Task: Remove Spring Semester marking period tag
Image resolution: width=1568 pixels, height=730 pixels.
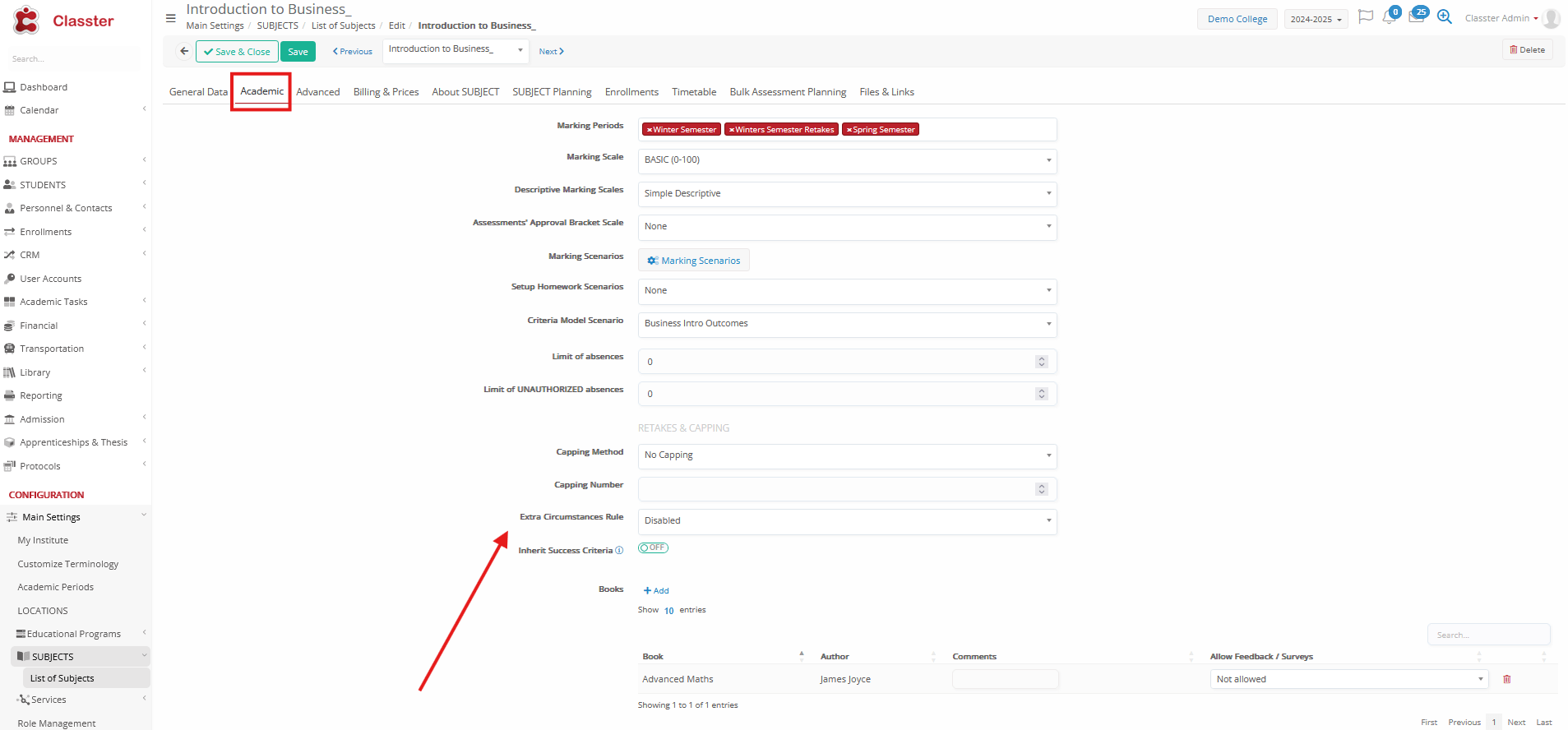Action: (849, 130)
